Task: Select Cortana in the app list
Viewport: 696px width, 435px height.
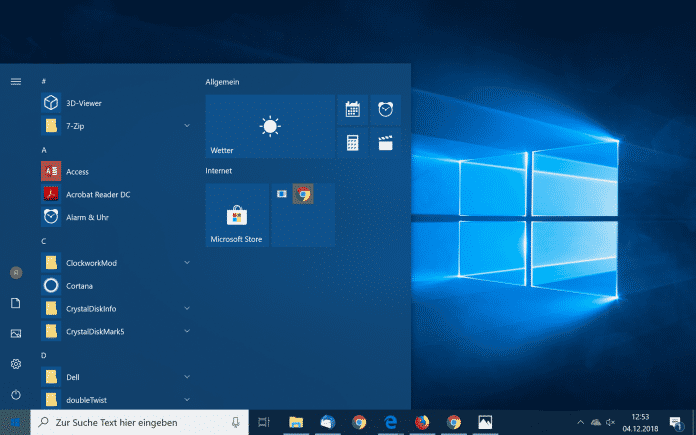Action: point(80,285)
